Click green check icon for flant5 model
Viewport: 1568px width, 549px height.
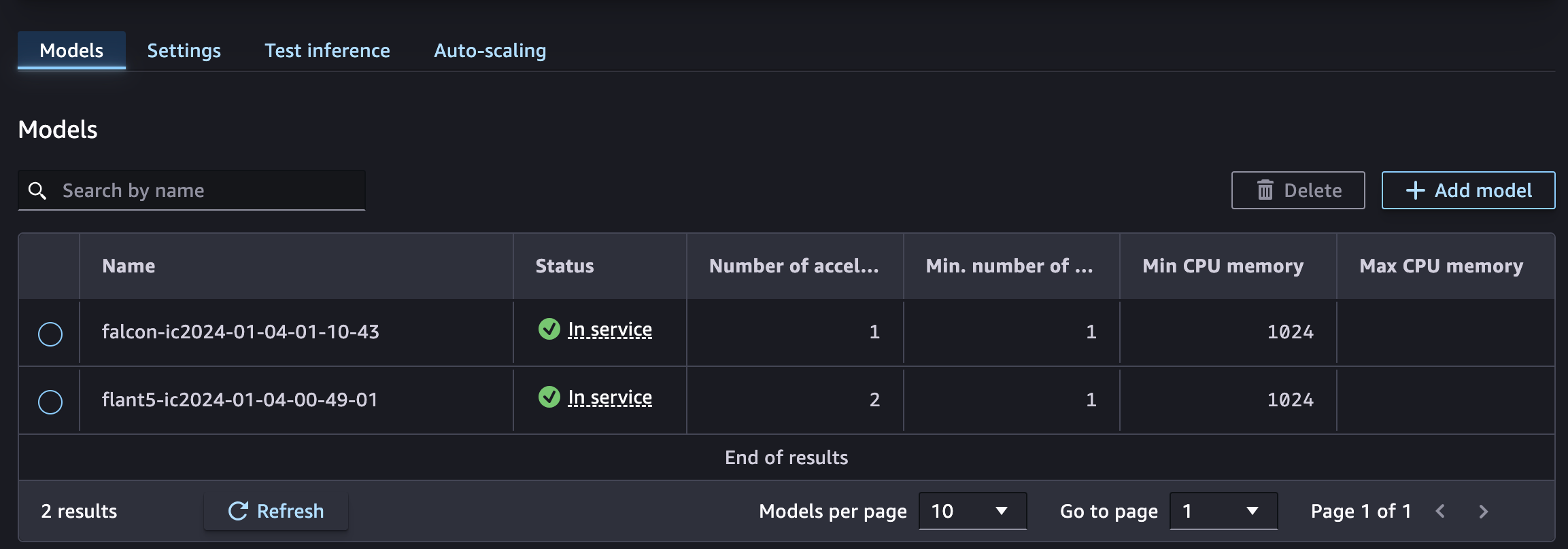click(x=549, y=397)
